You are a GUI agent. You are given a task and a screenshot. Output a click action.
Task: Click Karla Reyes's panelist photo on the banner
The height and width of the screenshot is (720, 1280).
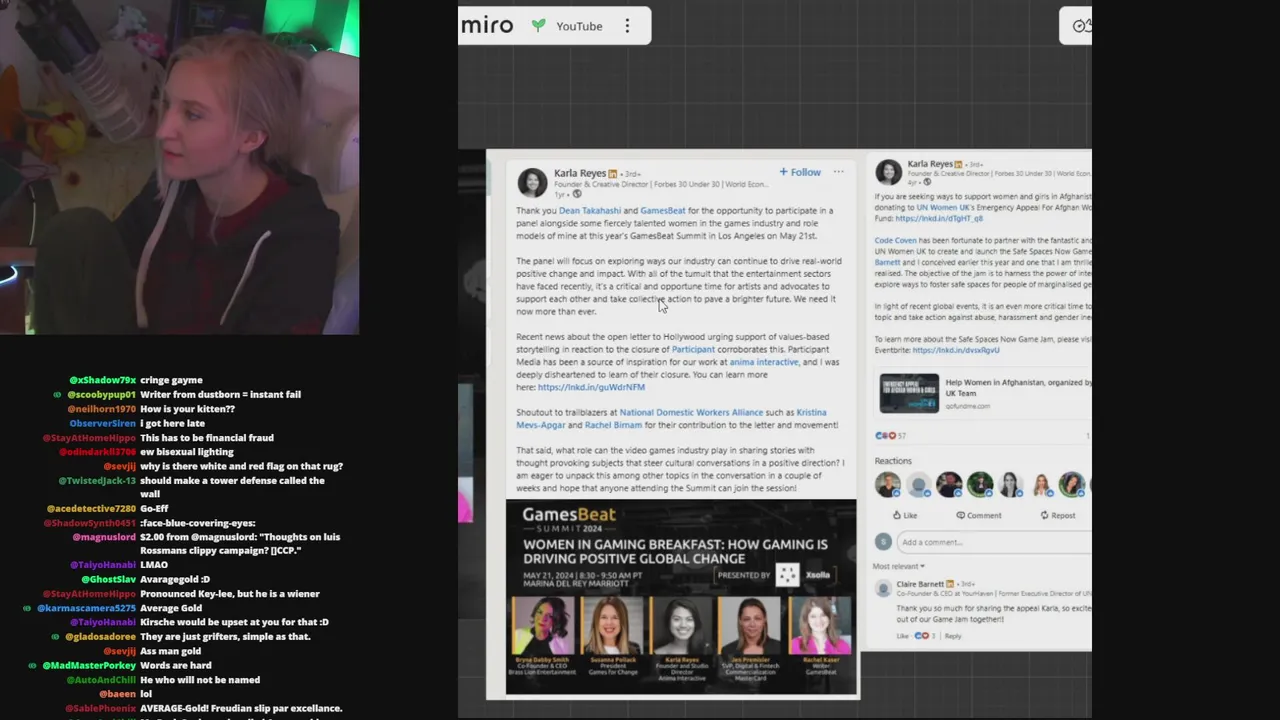(681, 627)
